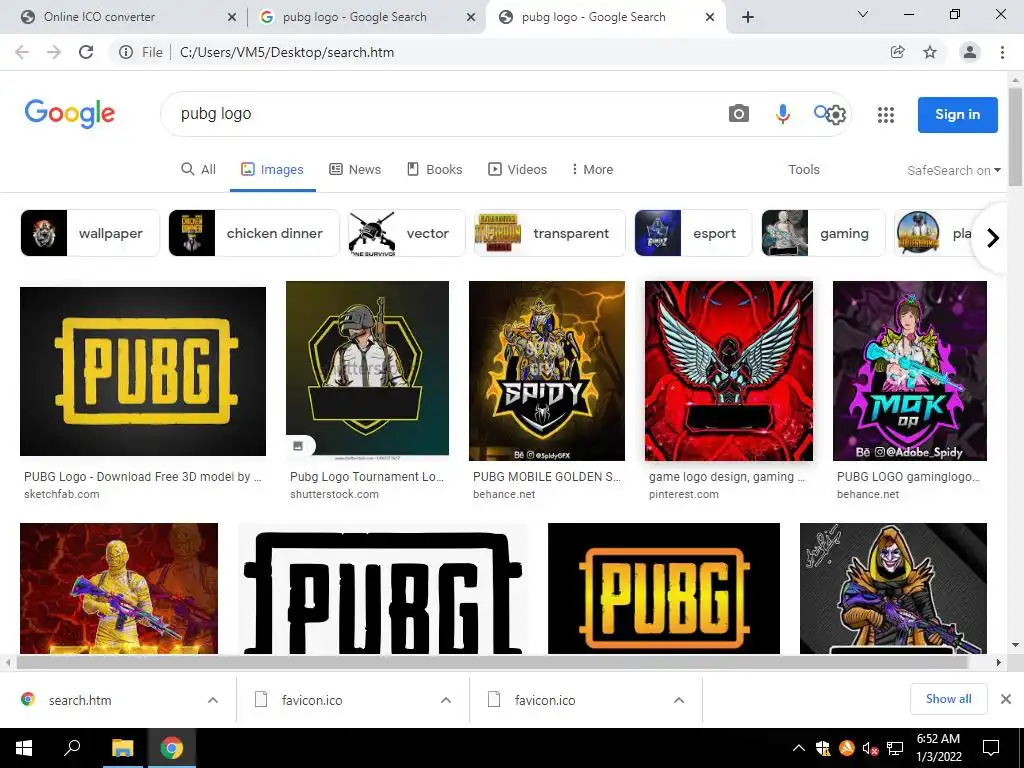Click the microphone voice search icon
Screen dimensions: 1024x768
click(782, 114)
